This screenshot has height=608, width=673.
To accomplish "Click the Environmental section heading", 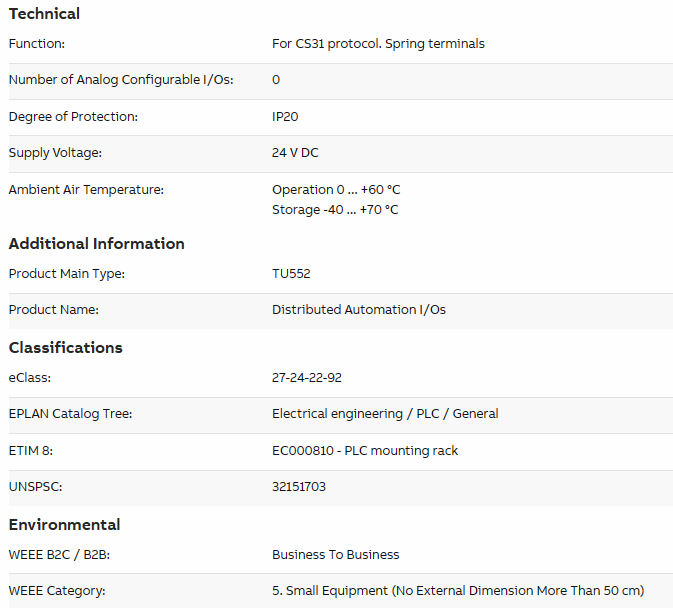I will (64, 525).
